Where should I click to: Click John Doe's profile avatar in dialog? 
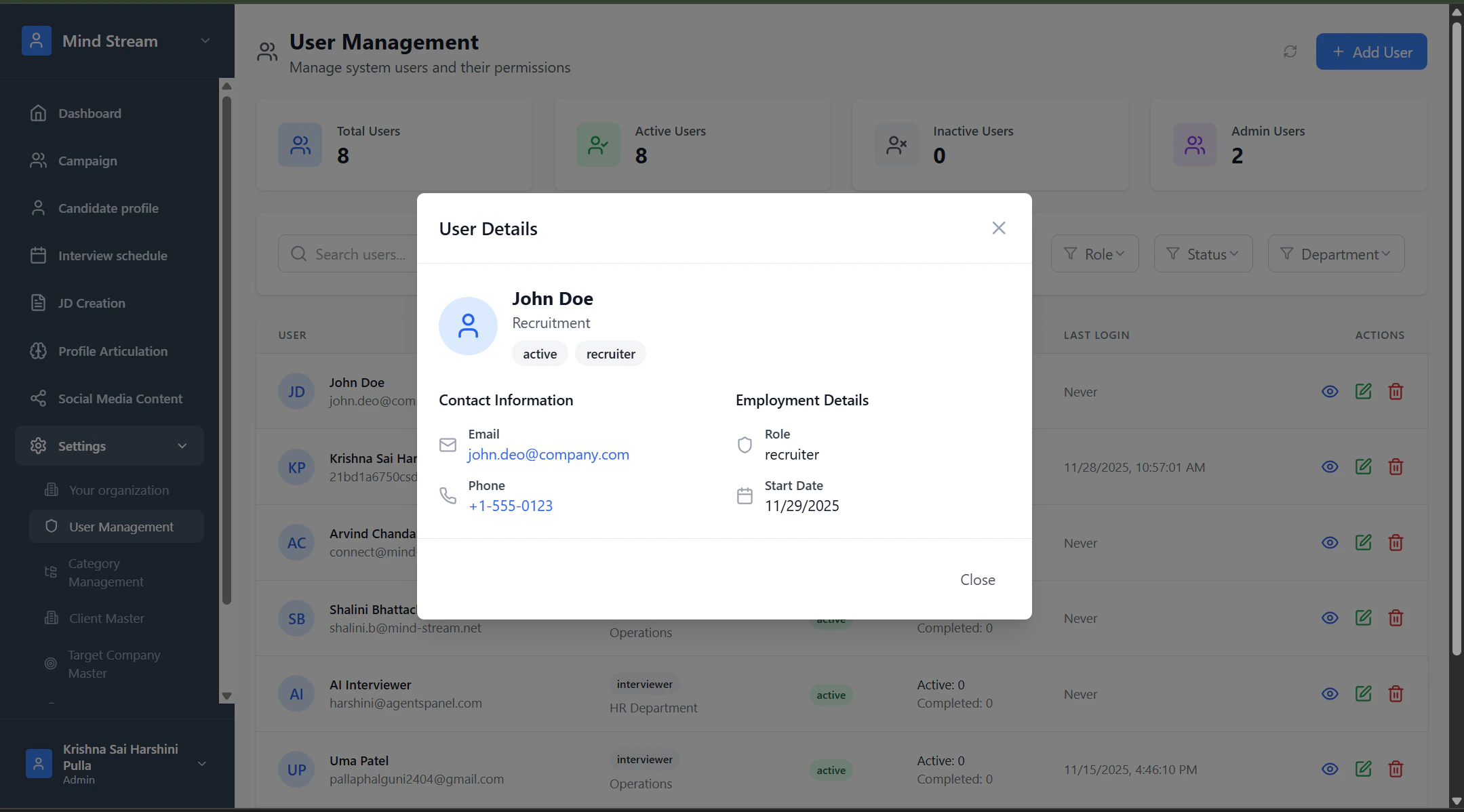pos(468,326)
